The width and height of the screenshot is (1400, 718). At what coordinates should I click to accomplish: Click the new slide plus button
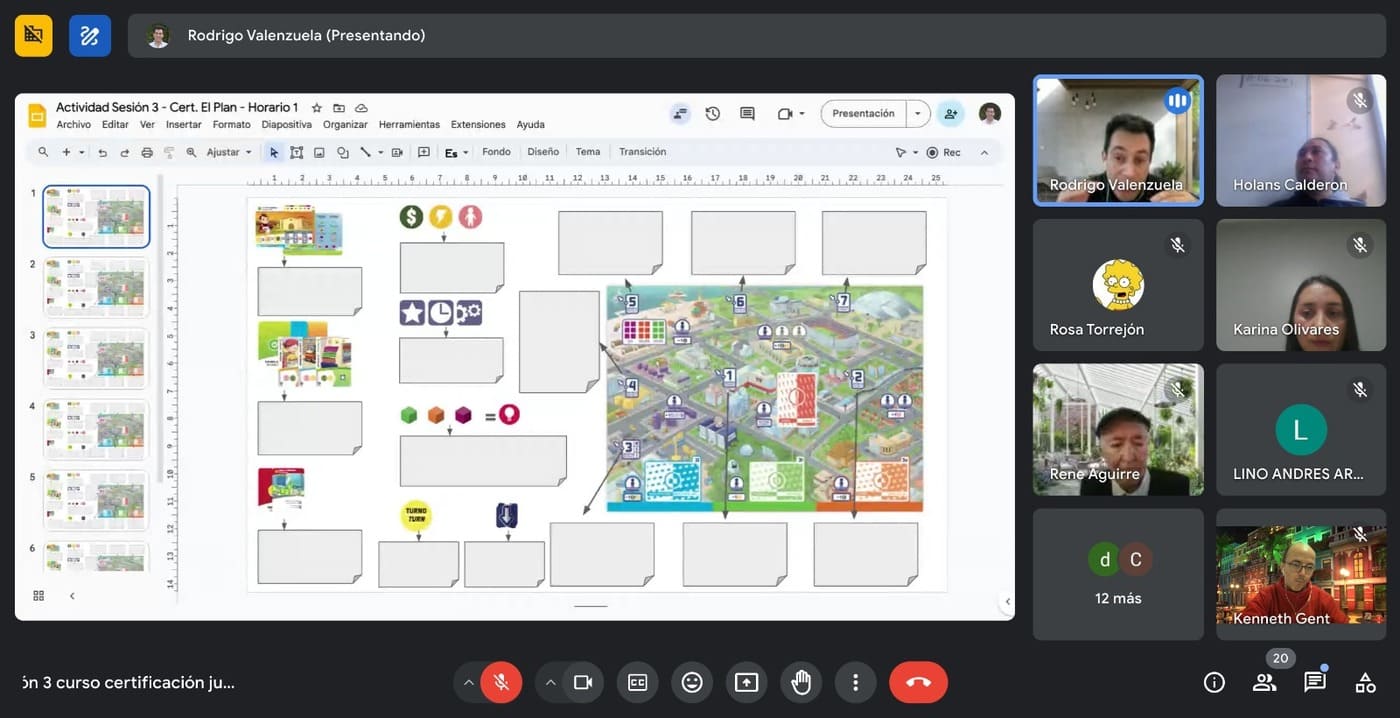[66, 152]
